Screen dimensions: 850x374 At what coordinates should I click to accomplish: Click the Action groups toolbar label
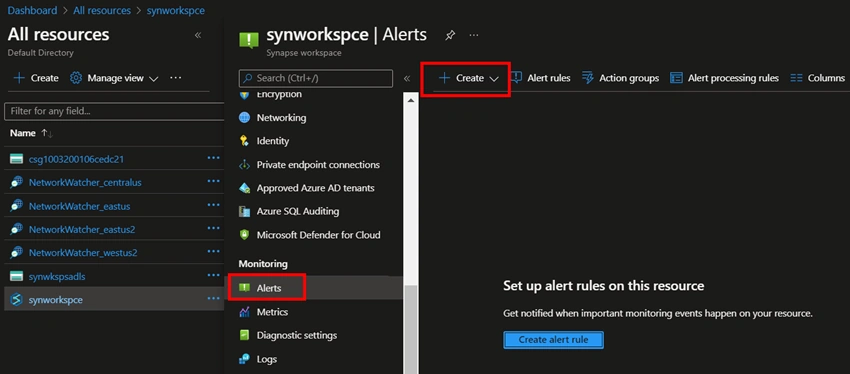tap(629, 78)
